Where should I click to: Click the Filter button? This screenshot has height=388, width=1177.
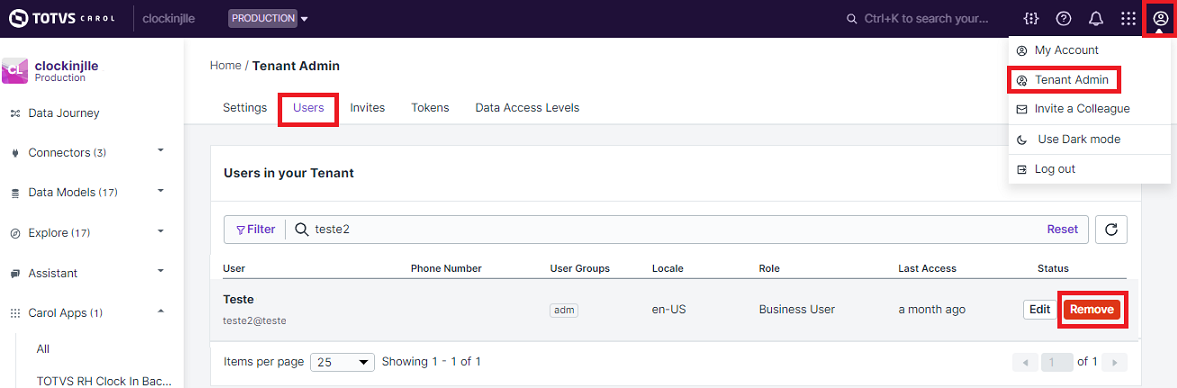(x=255, y=230)
